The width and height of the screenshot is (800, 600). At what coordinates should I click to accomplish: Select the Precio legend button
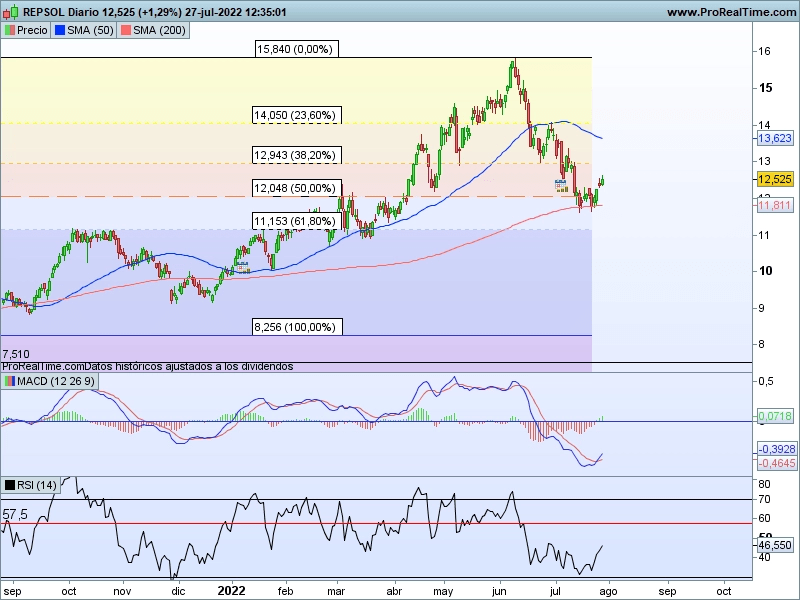[x=26, y=30]
